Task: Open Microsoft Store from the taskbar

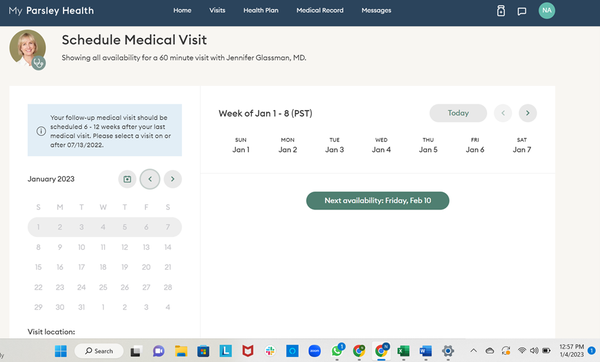Action: click(203, 351)
